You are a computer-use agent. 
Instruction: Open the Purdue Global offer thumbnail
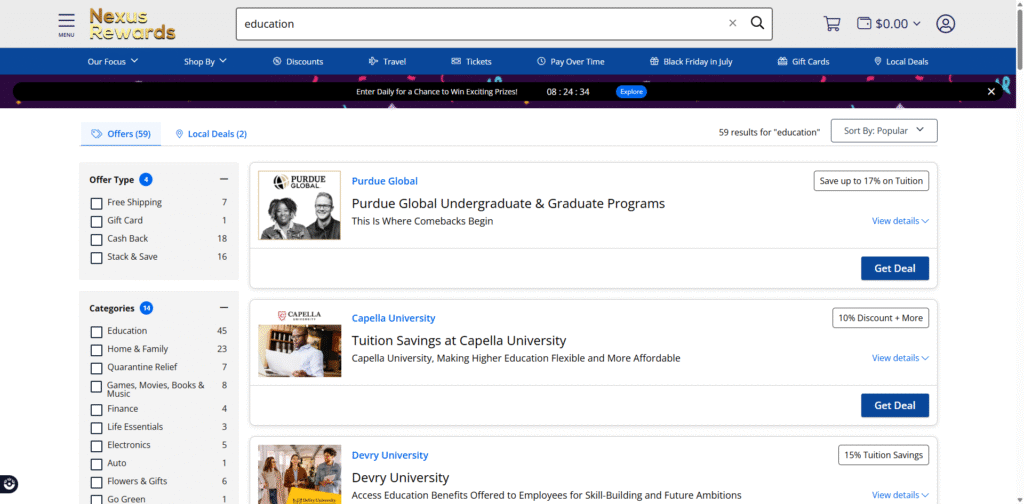click(299, 205)
